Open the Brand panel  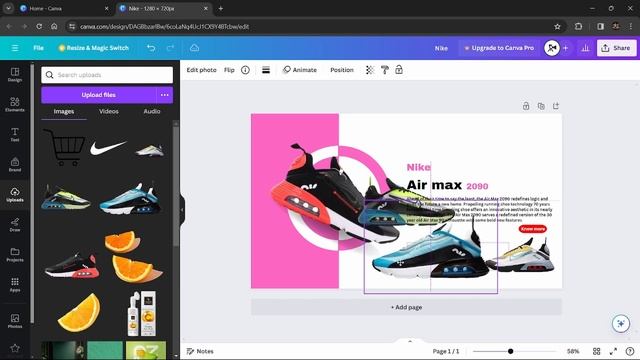click(15, 164)
